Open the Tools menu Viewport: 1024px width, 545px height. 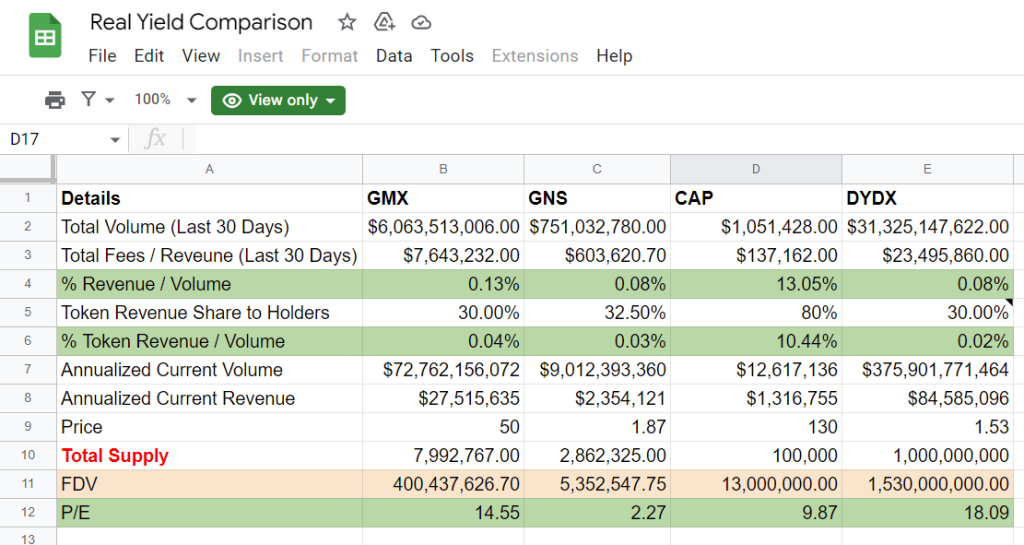pyautogui.click(x=452, y=56)
